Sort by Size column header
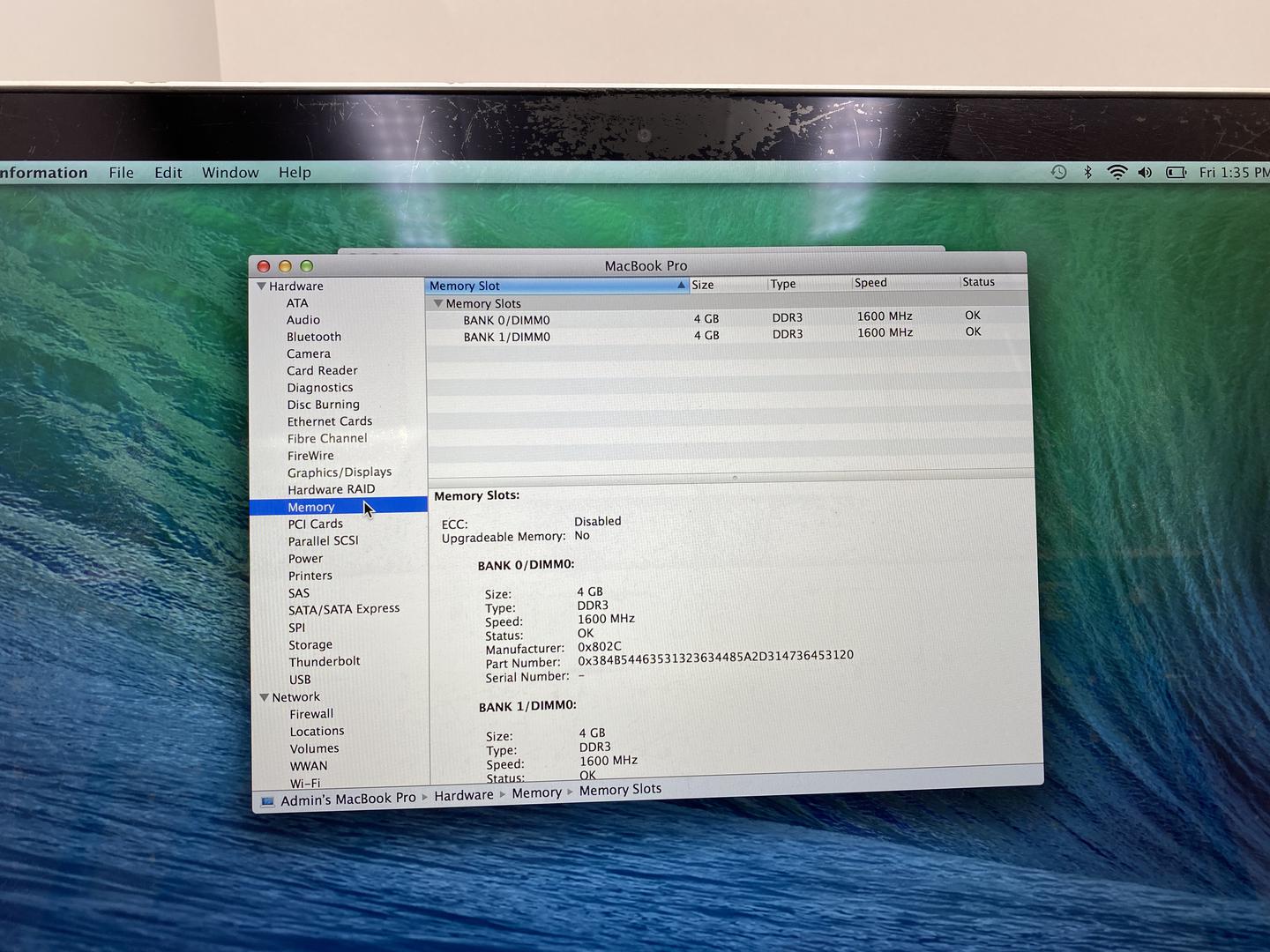 tap(728, 285)
